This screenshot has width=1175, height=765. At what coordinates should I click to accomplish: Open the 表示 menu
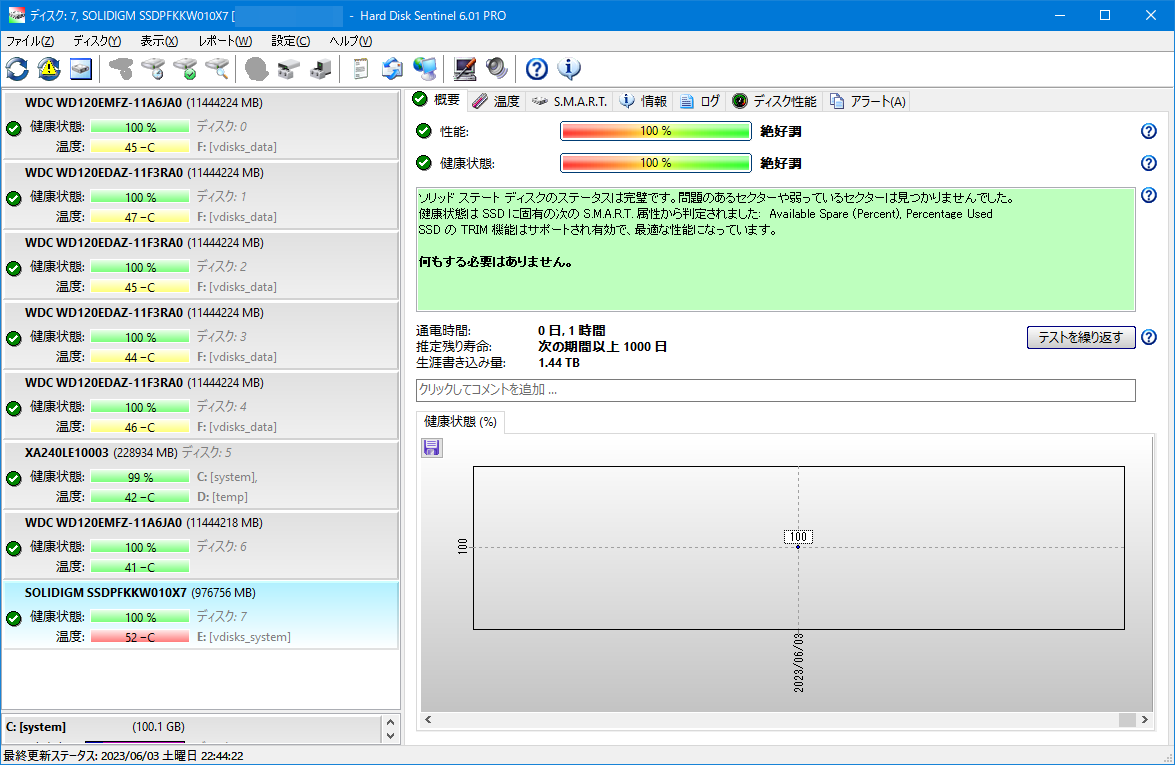(x=159, y=40)
